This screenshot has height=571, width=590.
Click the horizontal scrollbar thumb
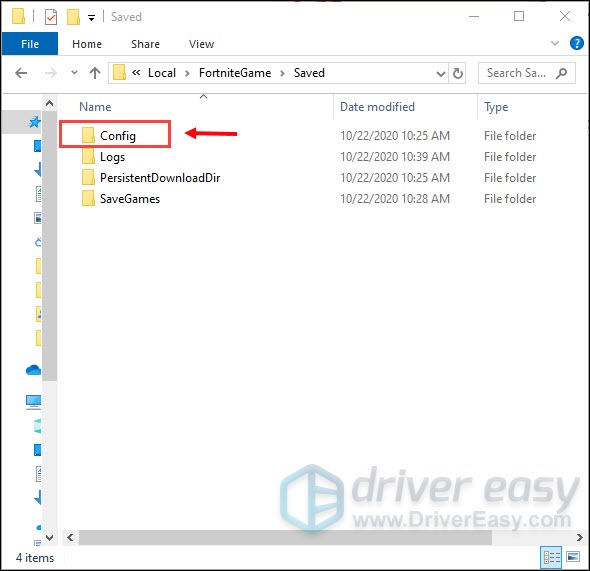click(285, 538)
